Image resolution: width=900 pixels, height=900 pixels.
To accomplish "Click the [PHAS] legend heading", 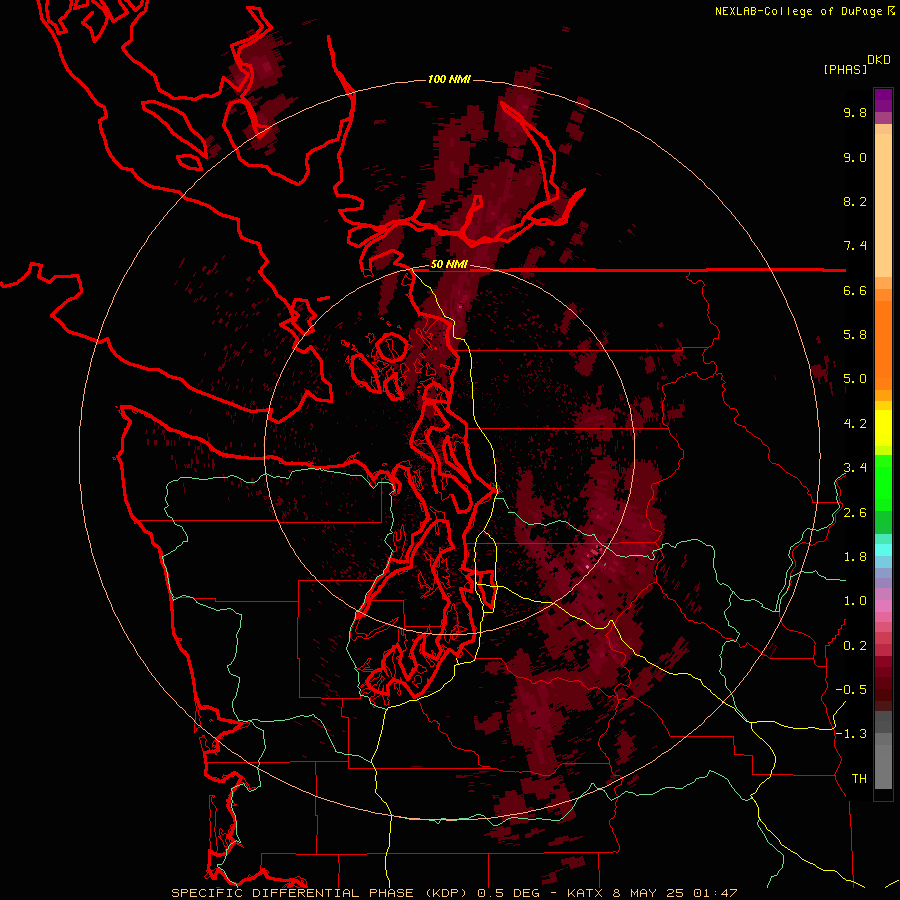I will click(x=845, y=70).
